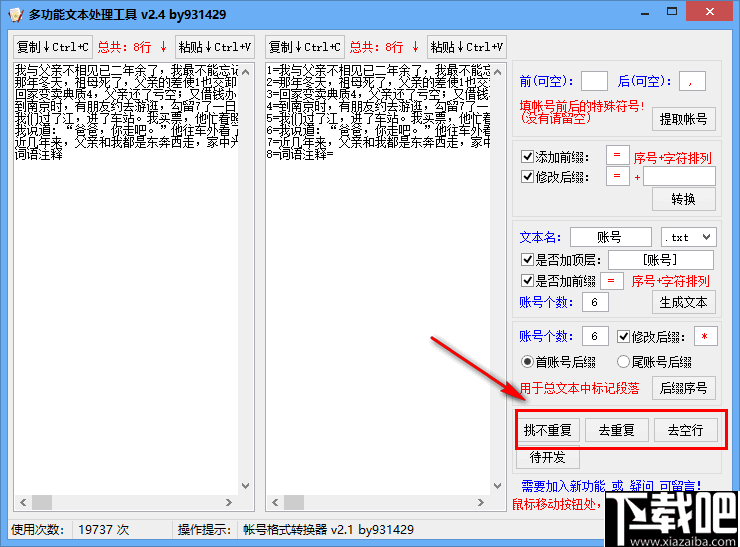The height and width of the screenshot is (547, 740).
Task: Minimize the window
Action: [645, 13]
